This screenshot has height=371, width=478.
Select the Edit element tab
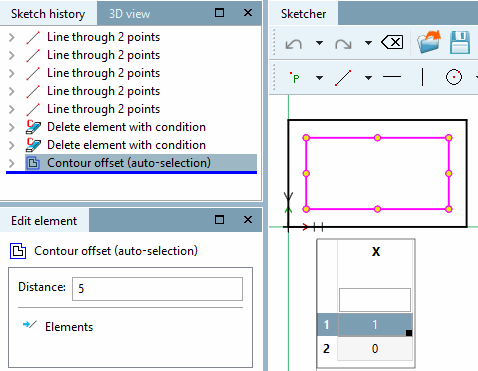[x=44, y=221]
